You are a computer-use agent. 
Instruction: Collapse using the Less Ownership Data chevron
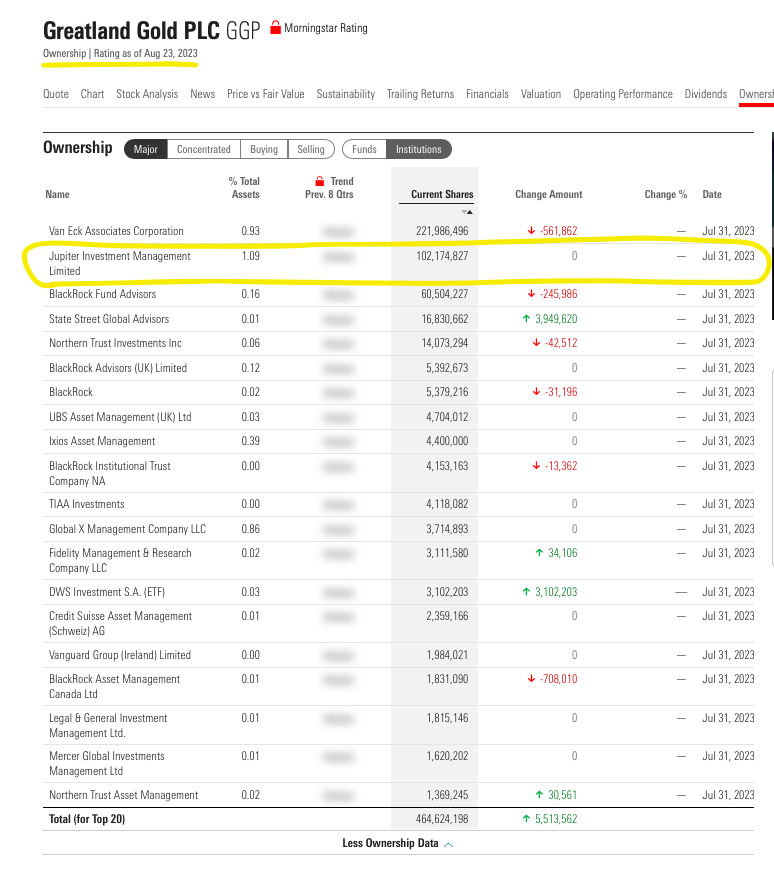click(449, 844)
